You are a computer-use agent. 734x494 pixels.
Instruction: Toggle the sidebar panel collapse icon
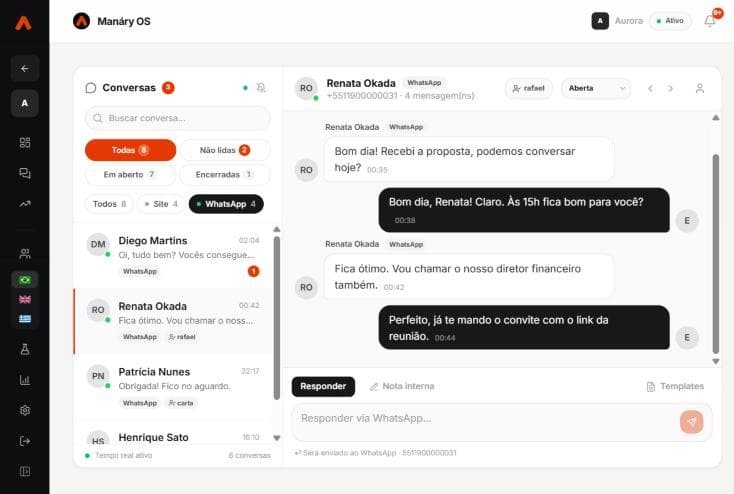coord(25,472)
